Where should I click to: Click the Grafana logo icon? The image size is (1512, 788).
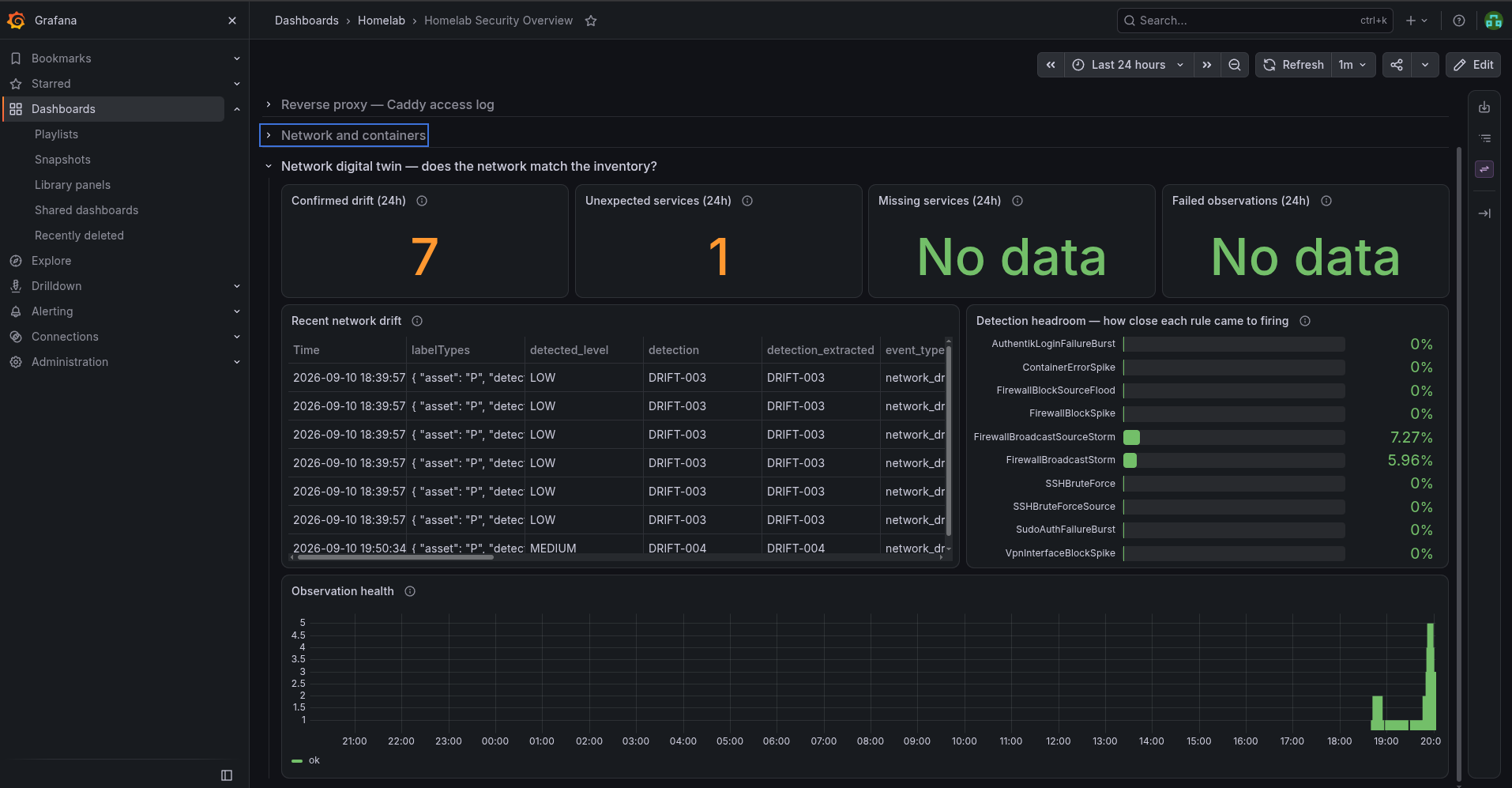tap(16, 21)
